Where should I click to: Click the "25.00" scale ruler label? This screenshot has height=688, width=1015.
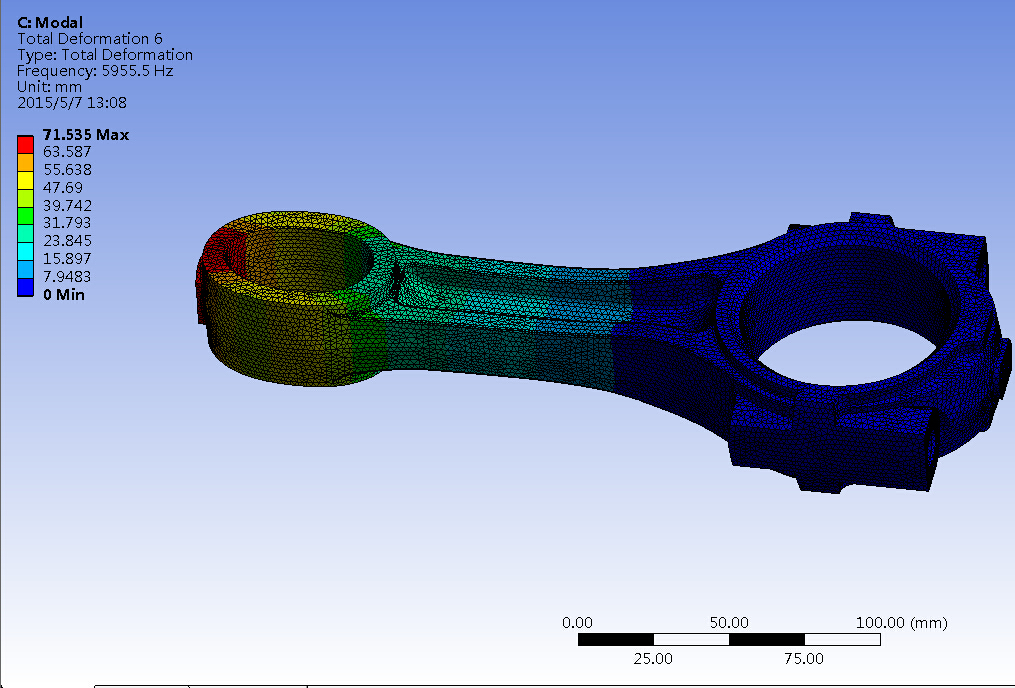click(653, 659)
